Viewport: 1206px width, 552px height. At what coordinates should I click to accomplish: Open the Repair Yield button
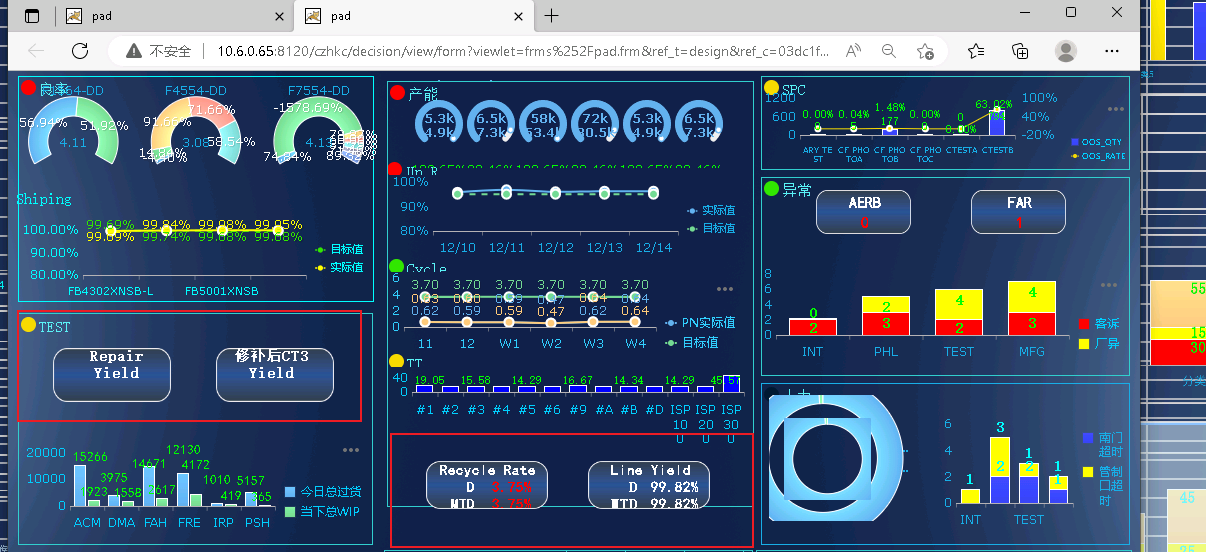coord(112,374)
